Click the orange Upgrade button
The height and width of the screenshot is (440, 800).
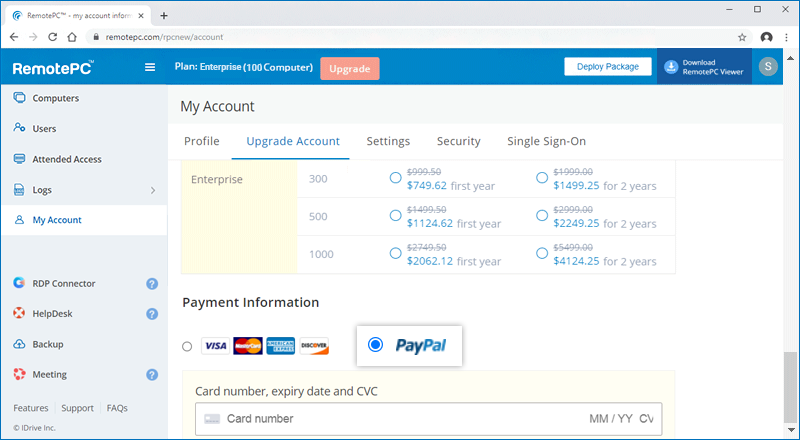(x=349, y=68)
